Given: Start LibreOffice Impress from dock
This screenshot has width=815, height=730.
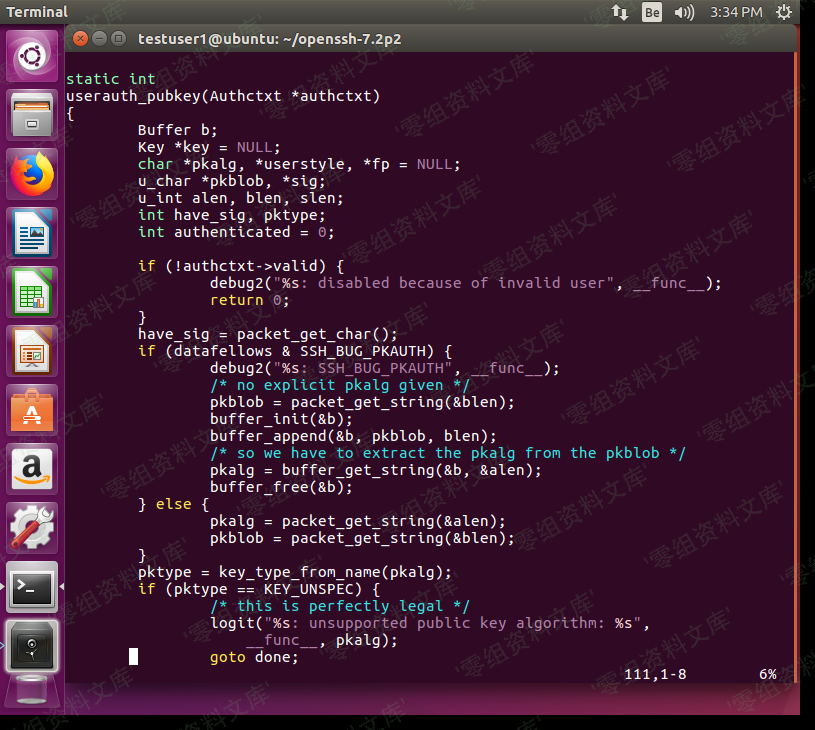Looking at the screenshot, I should click(x=33, y=351).
